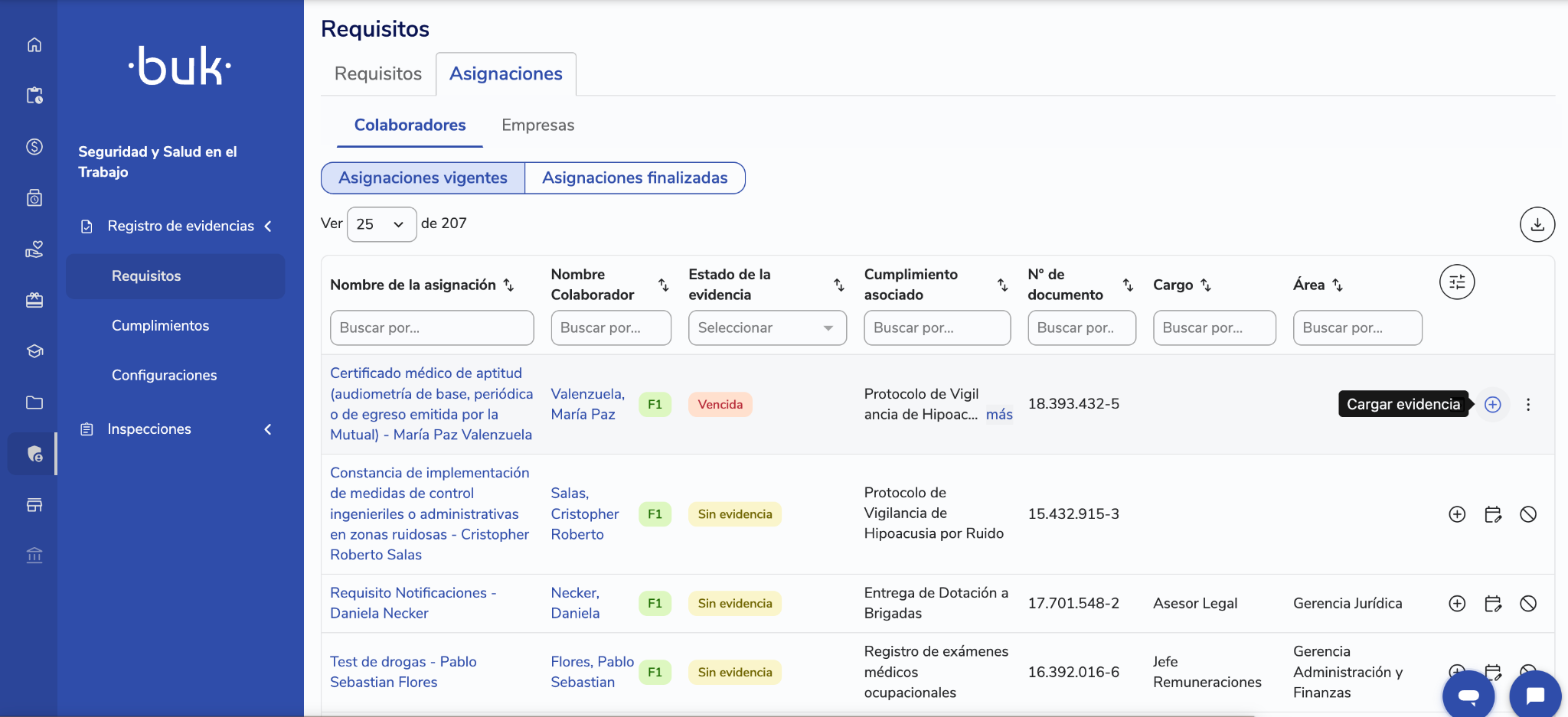Open the column settings filter icon
This screenshot has width=1568, height=717.
click(1457, 282)
